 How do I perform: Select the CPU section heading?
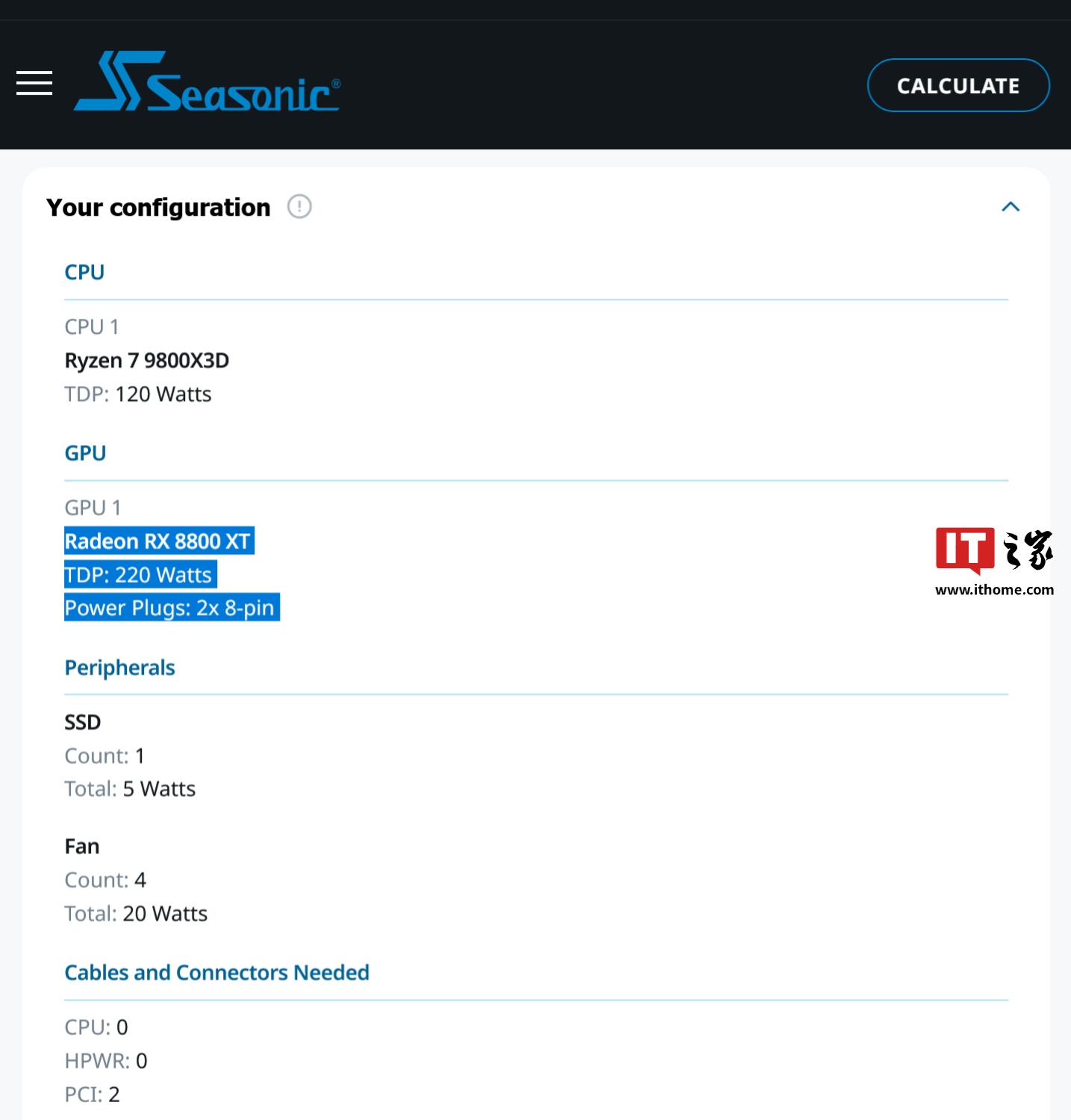click(84, 273)
